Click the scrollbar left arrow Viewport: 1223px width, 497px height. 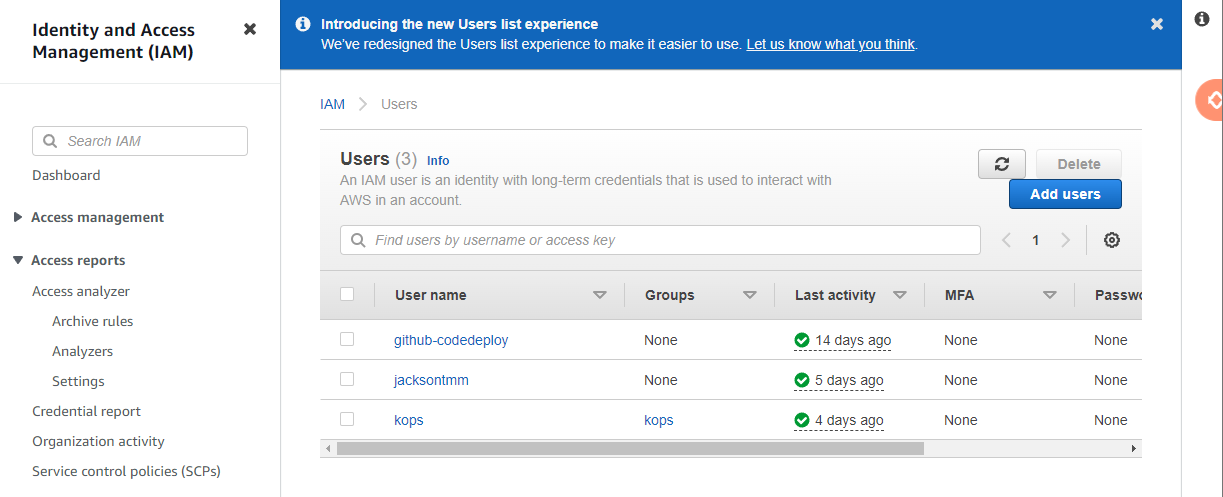[328, 449]
